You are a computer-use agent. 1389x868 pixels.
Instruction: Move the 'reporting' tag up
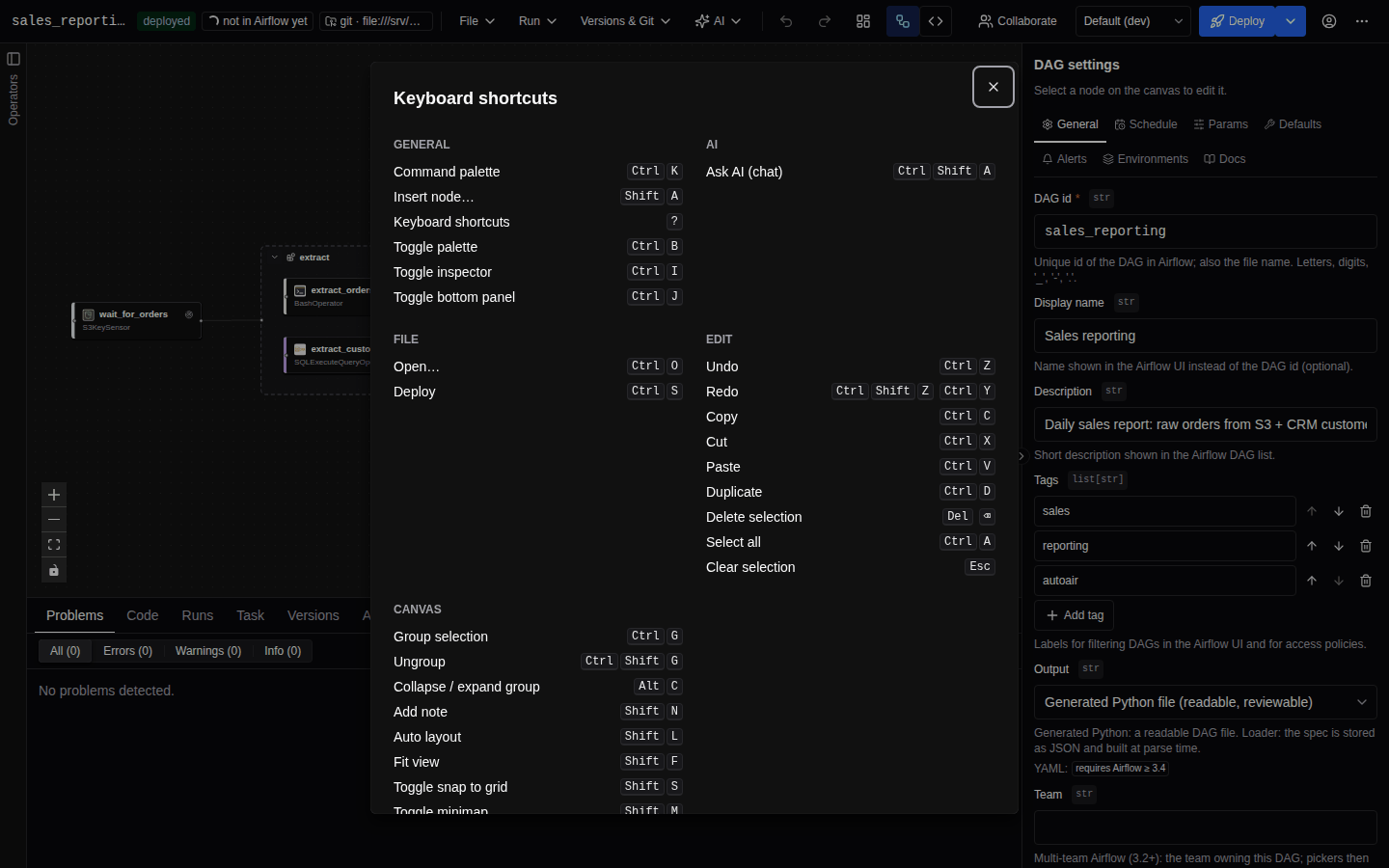1312,546
